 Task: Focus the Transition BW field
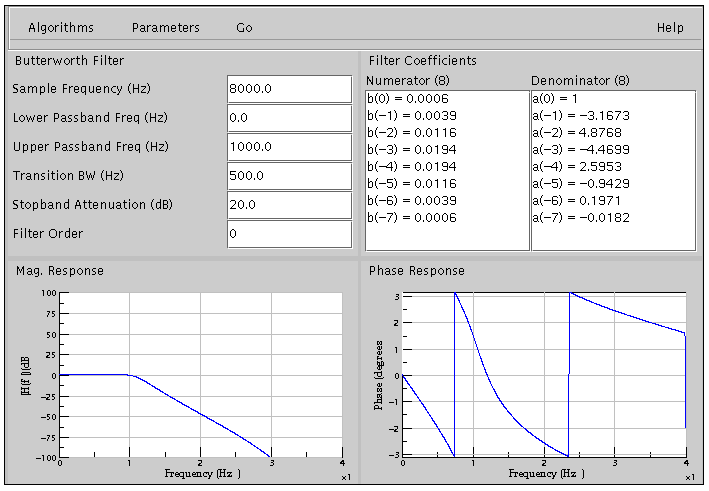click(289, 176)
